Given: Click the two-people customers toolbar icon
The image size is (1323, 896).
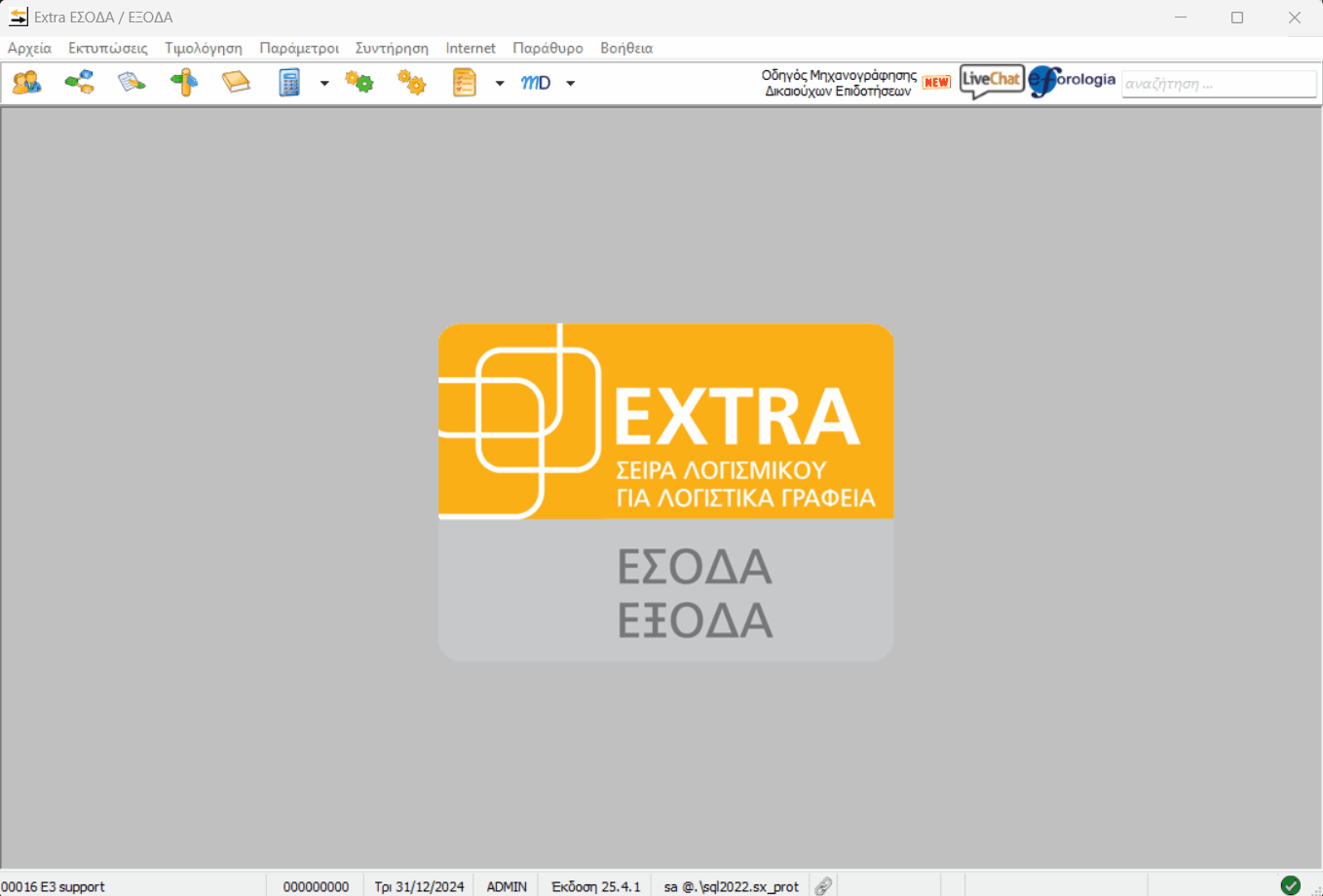Looking at the screenshot, I should coord(27,83).
